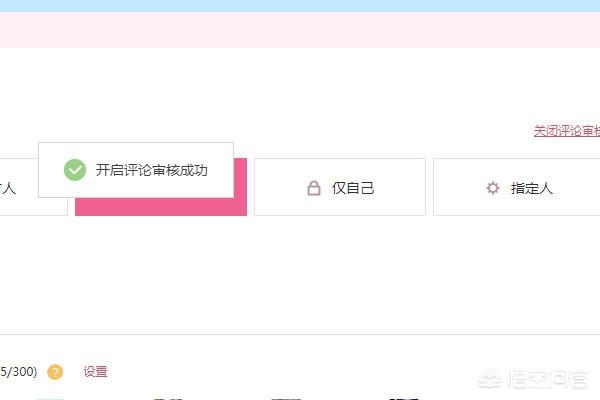This screenshot has width=600, height=400.
Task: Select the 指定人 visibility option
Action: [517, 187]
